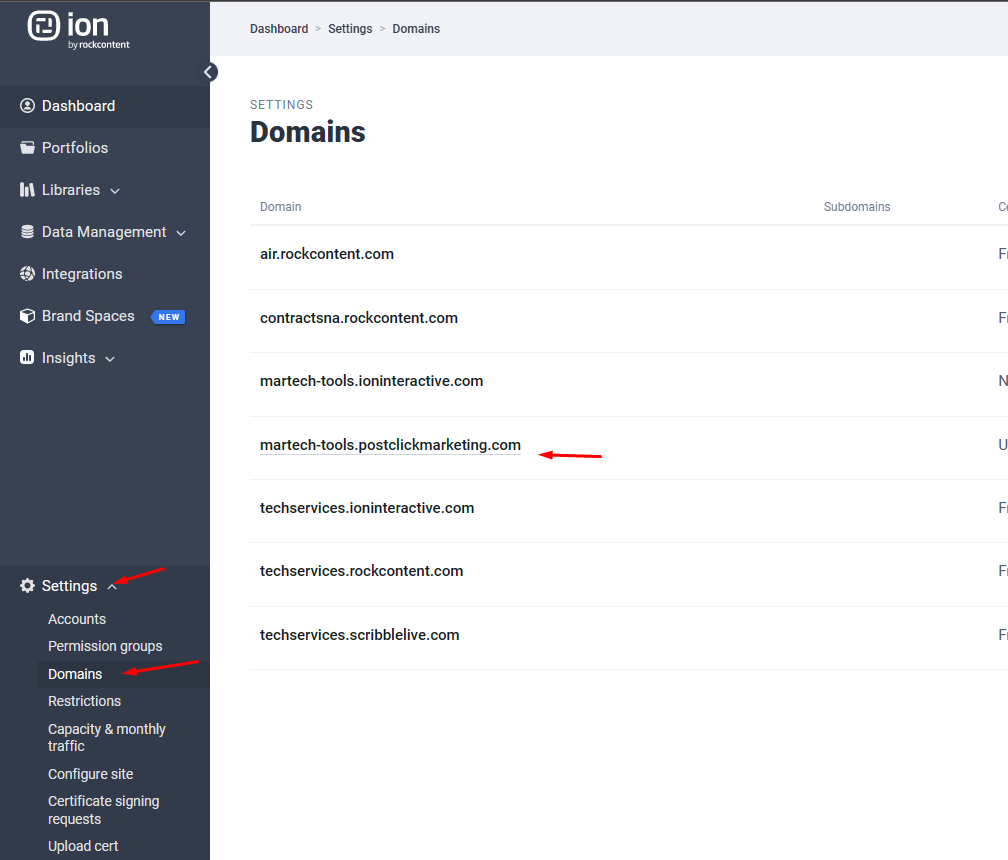Go to Integrations page
Screen dimensions: 1008x860
click(82, 274)
